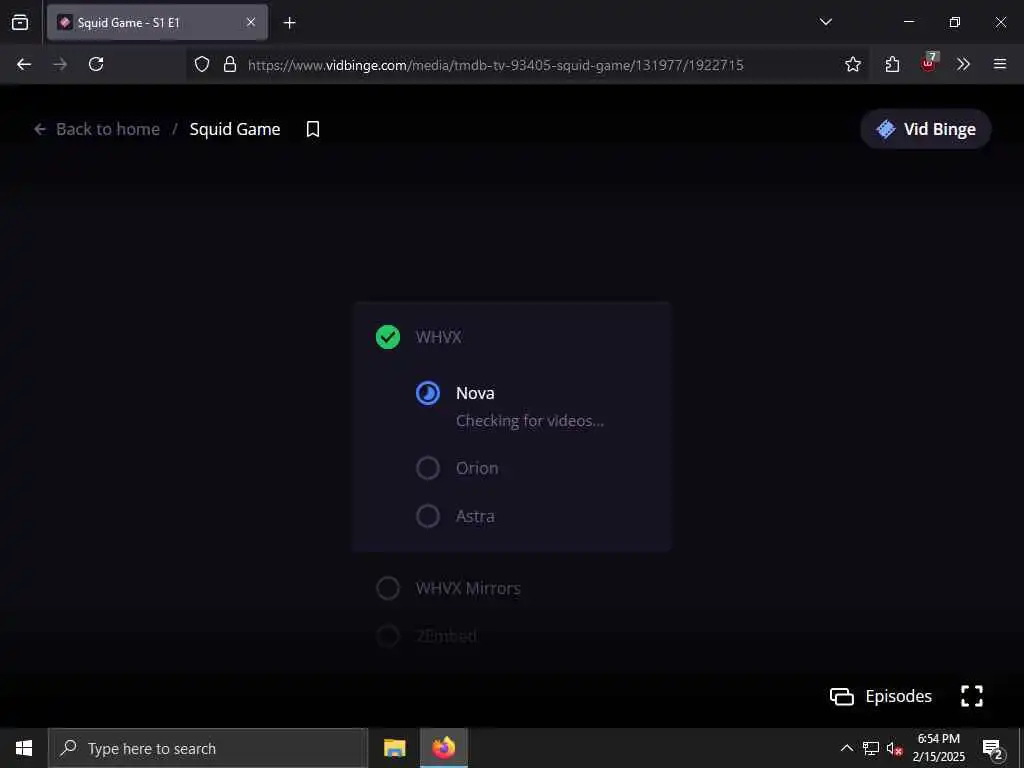The height and width of the screenshot is (768, 1024).
Task: Open the Episodes list
Action: coord(881,696)
